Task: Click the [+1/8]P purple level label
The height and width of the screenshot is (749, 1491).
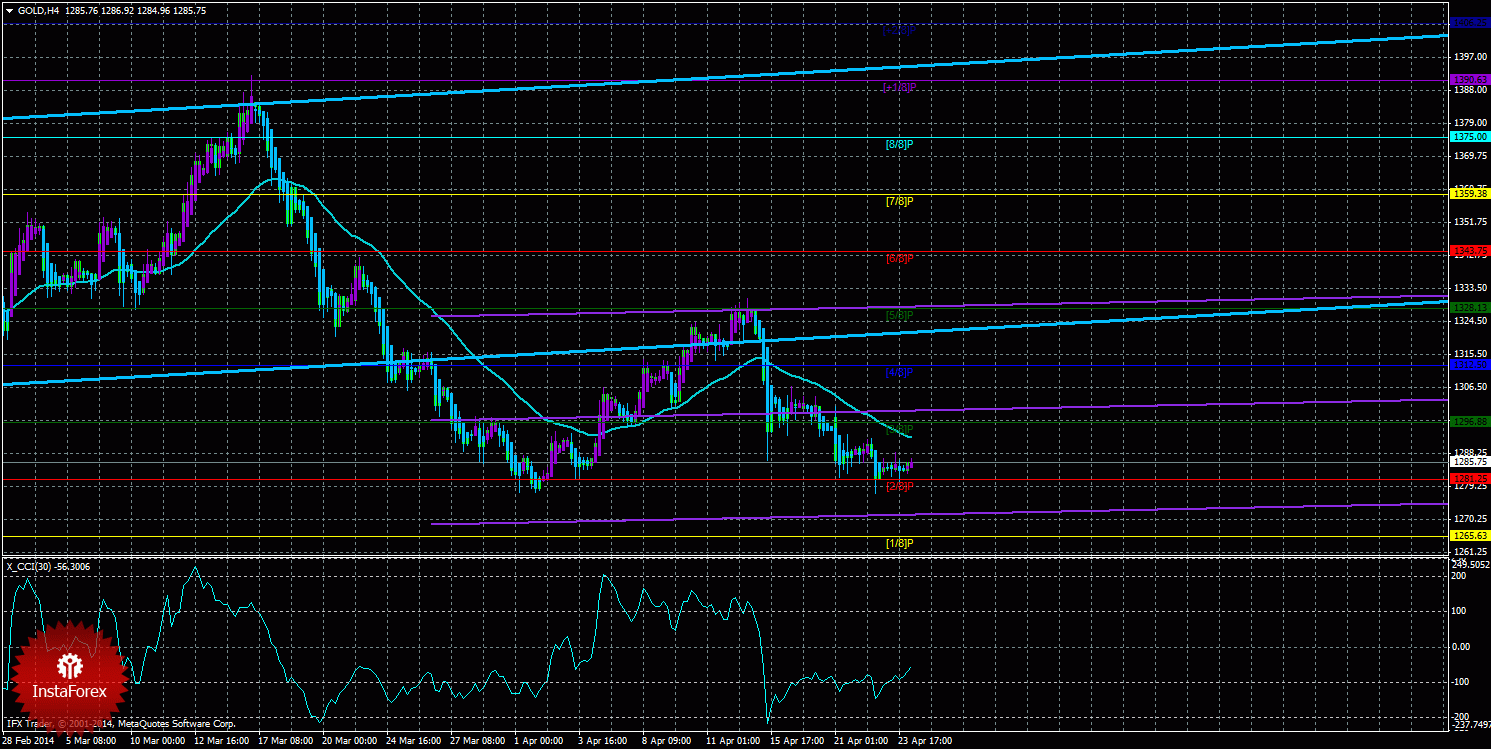Action: coord(899,87)
